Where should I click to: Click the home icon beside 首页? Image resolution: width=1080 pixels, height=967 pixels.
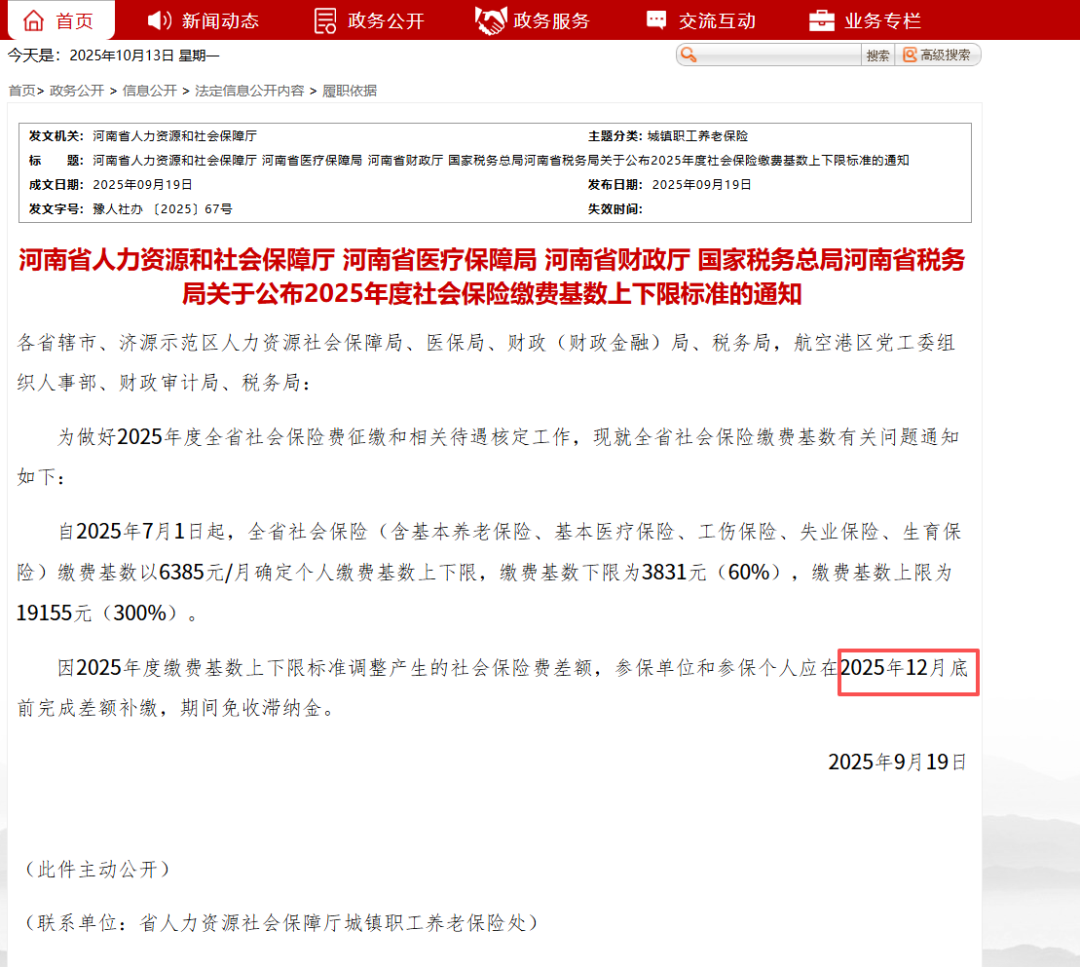point(34,20)
